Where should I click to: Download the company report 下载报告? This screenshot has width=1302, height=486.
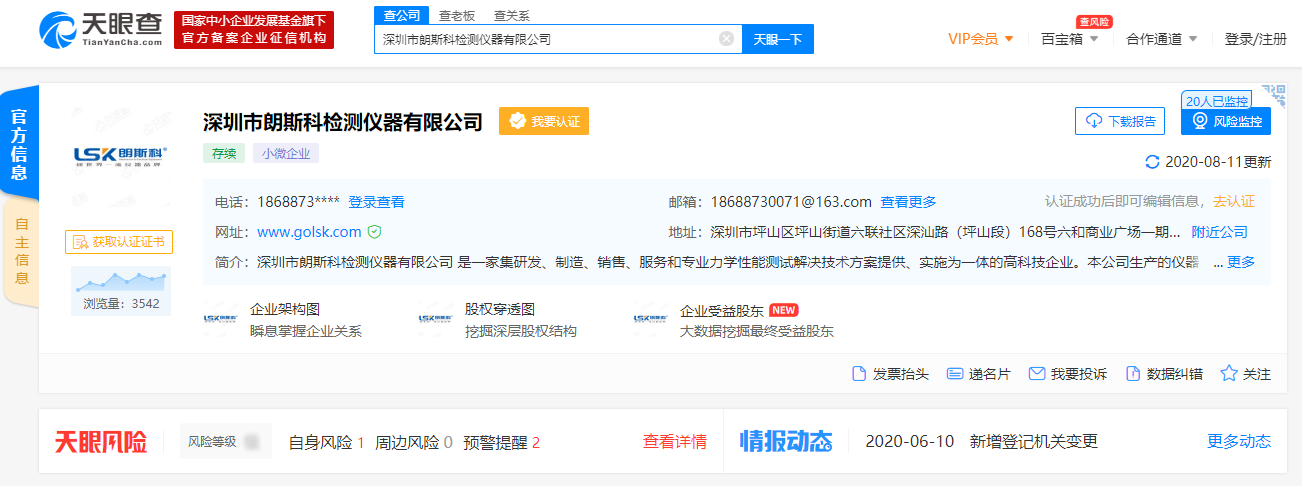coord(1120,121)
